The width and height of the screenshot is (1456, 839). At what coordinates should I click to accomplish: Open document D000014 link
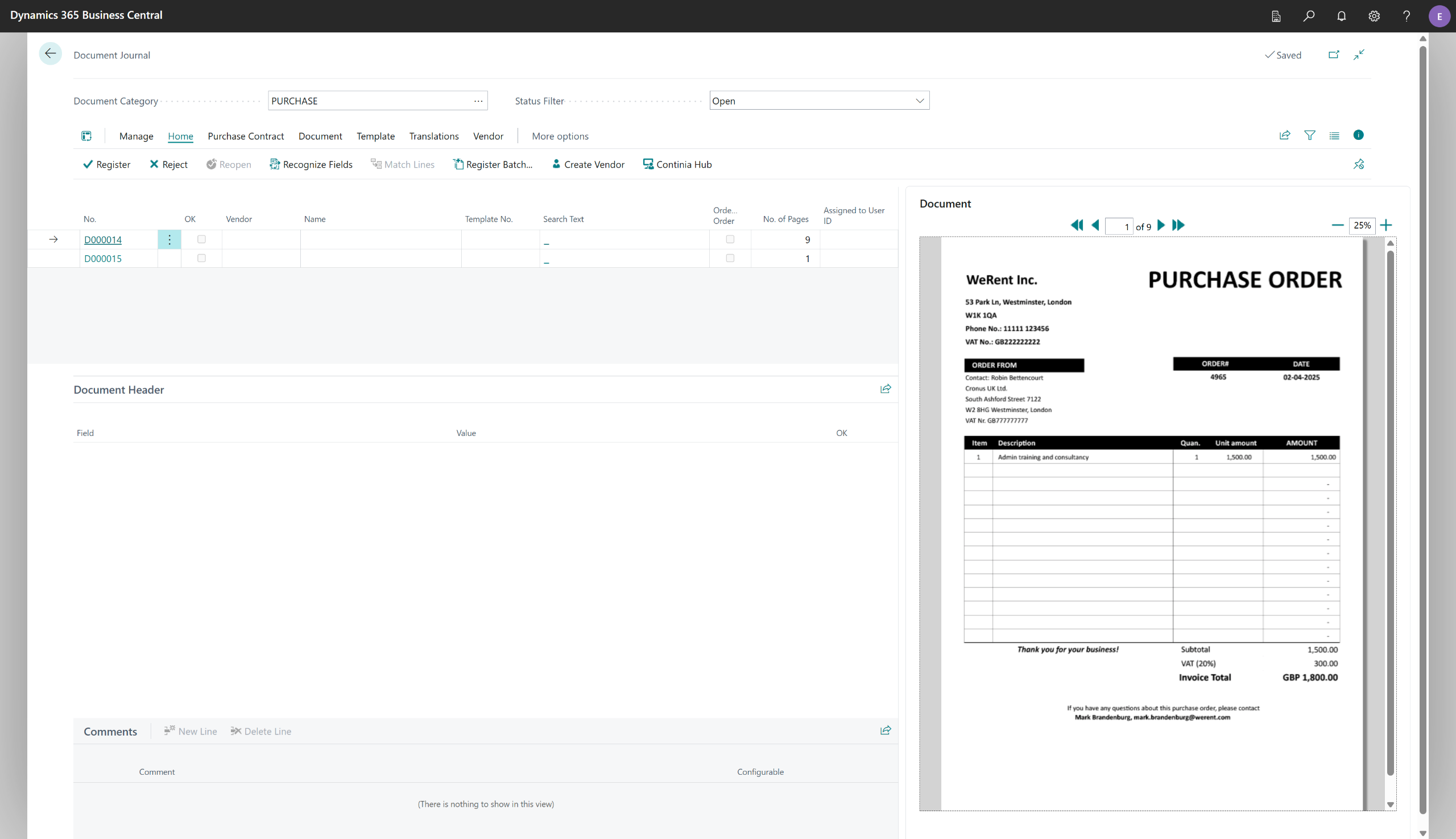[102, 240]
